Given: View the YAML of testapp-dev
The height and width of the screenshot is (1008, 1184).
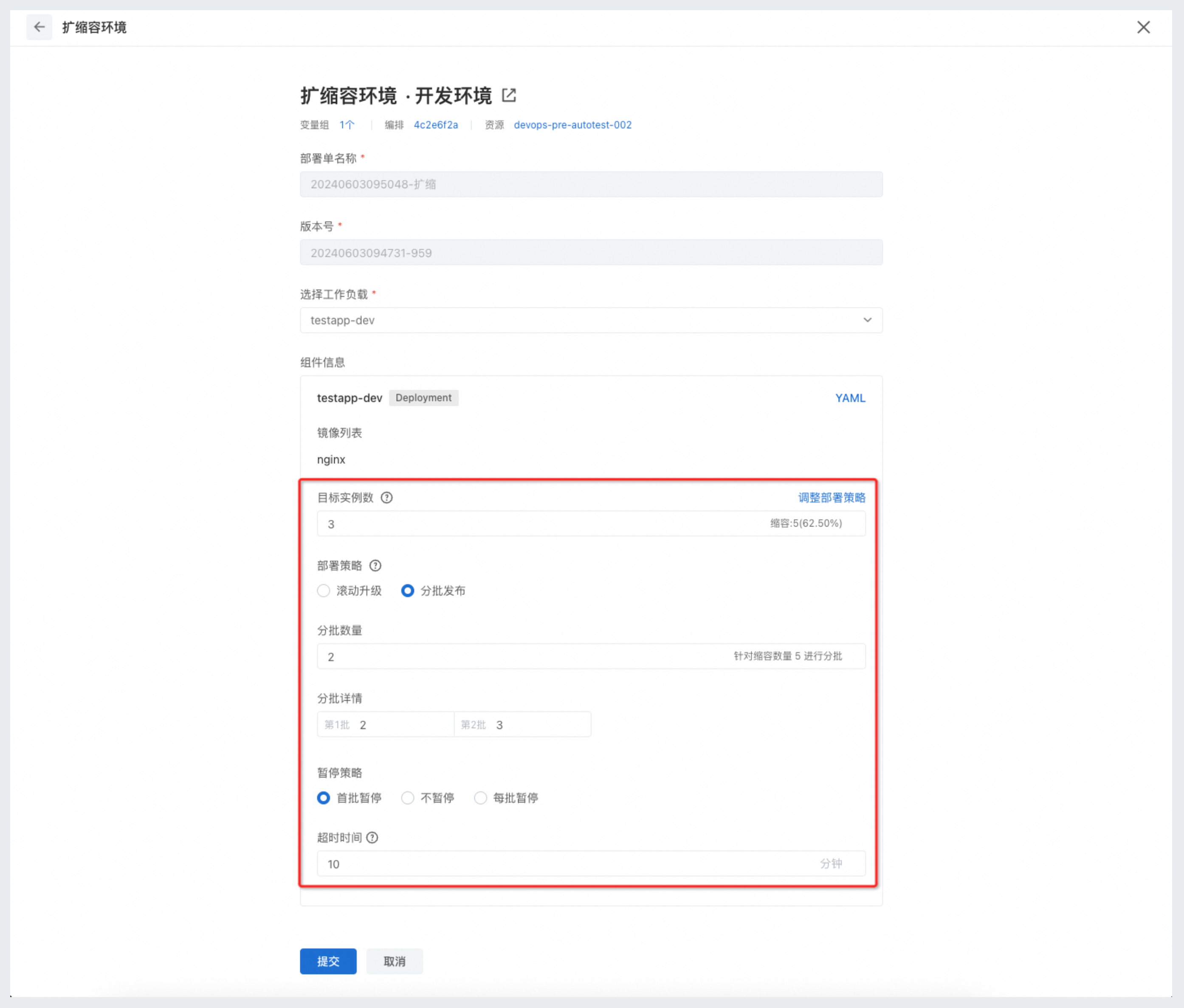Looking at the screenshot, I should (850, 398).
